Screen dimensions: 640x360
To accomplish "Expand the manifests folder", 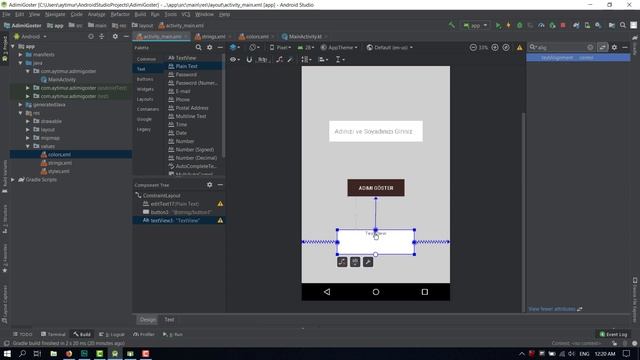I will click(20, 54).
